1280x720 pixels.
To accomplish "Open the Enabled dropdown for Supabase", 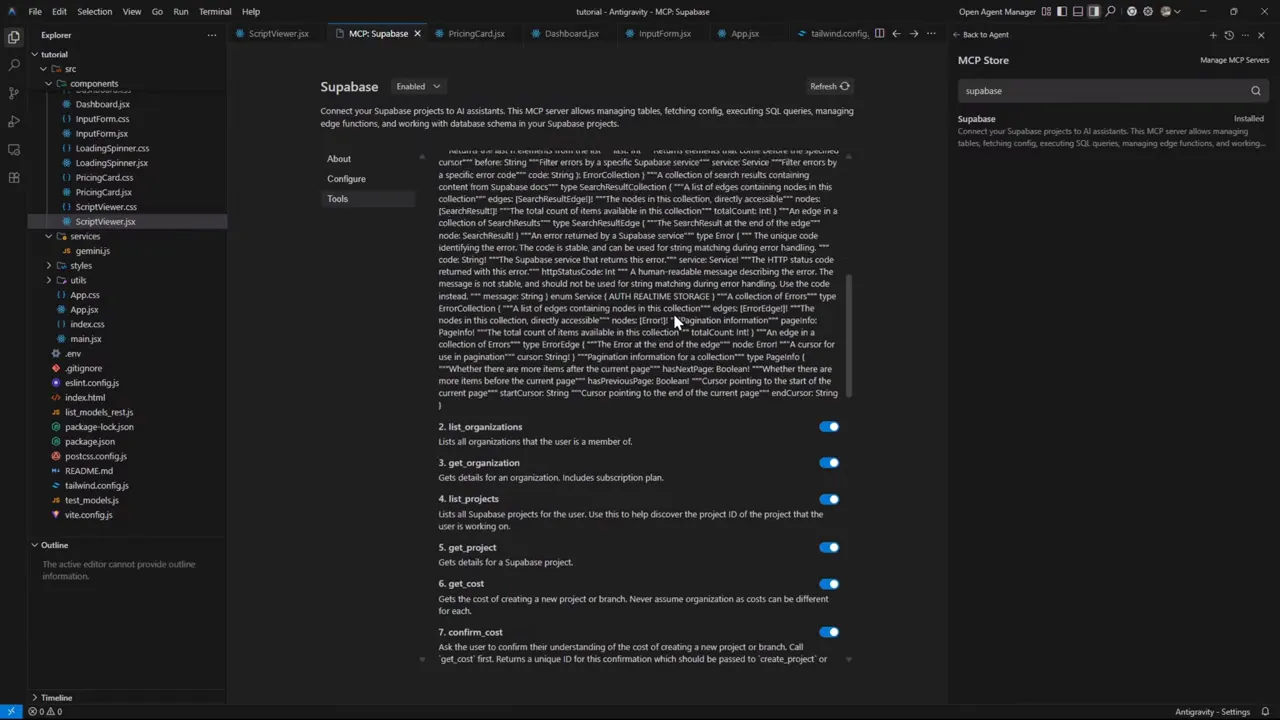I will [x=417, y=86].
